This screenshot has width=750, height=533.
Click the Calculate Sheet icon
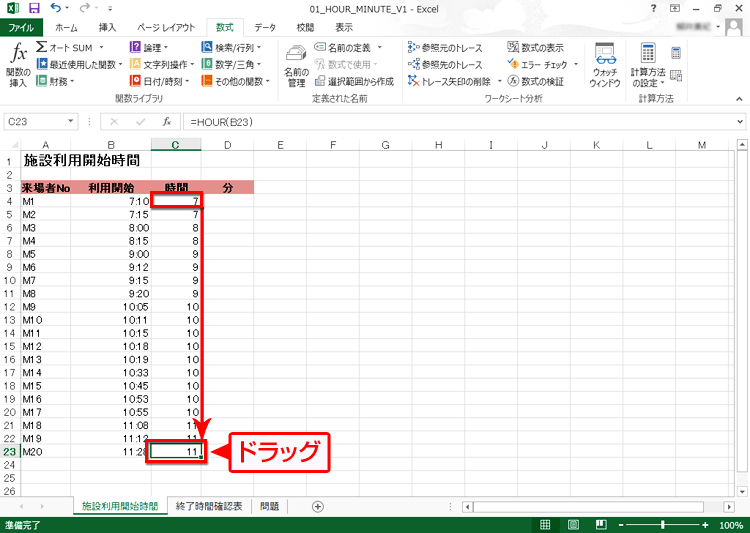(676, 76)
